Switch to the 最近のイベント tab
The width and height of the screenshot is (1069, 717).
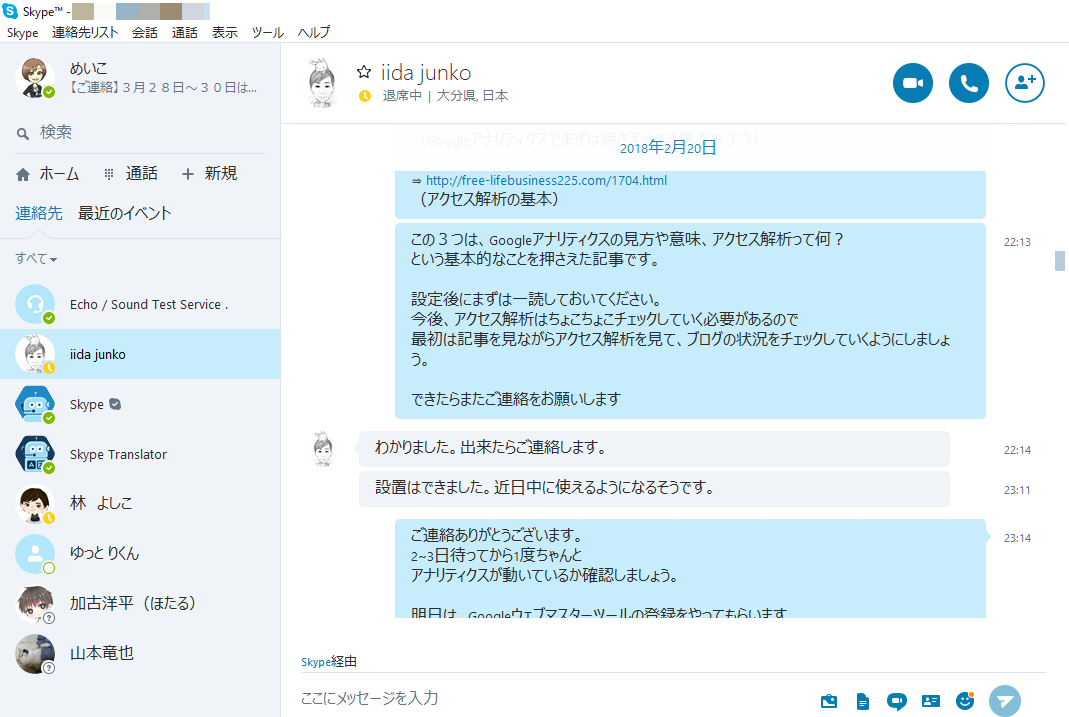click(x=125, y=213)
